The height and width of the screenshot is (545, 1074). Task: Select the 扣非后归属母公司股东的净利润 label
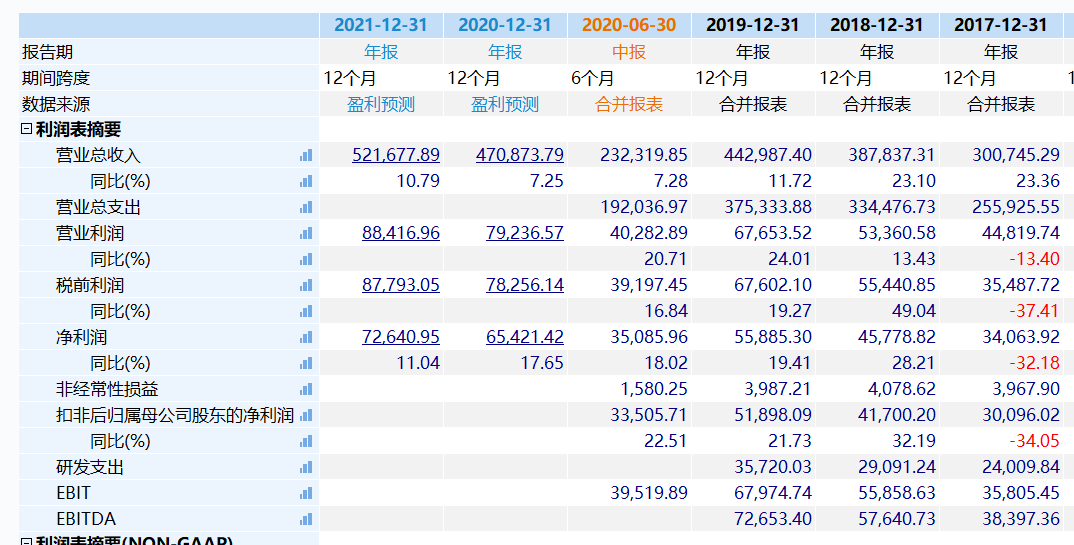coord(175,415)
